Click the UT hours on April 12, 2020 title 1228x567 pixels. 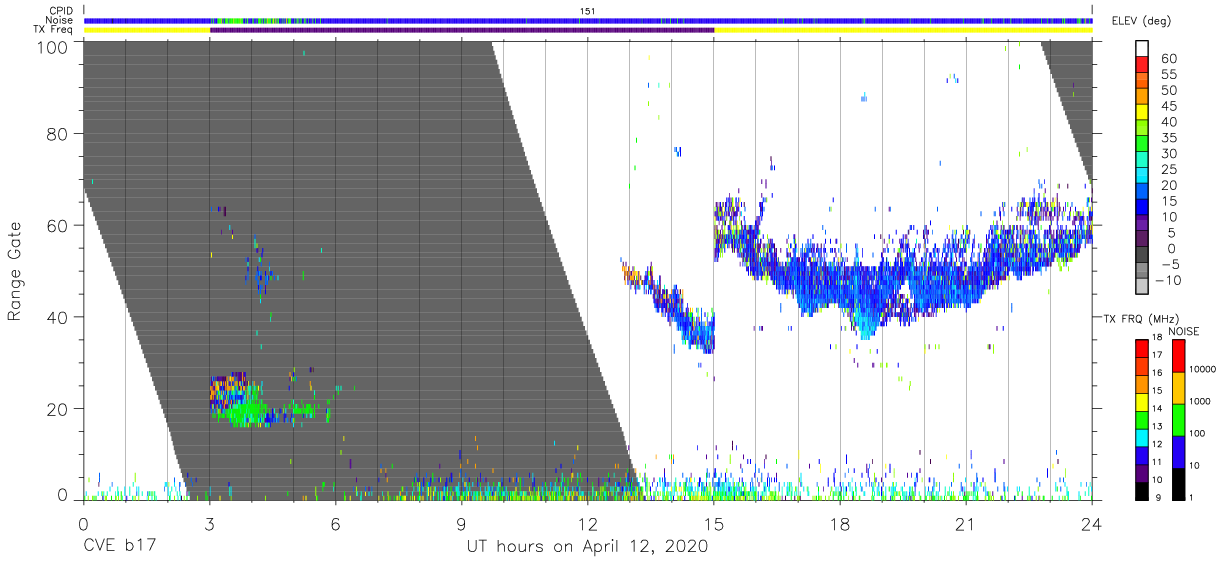pyautogui.click(x=587, y=546)
